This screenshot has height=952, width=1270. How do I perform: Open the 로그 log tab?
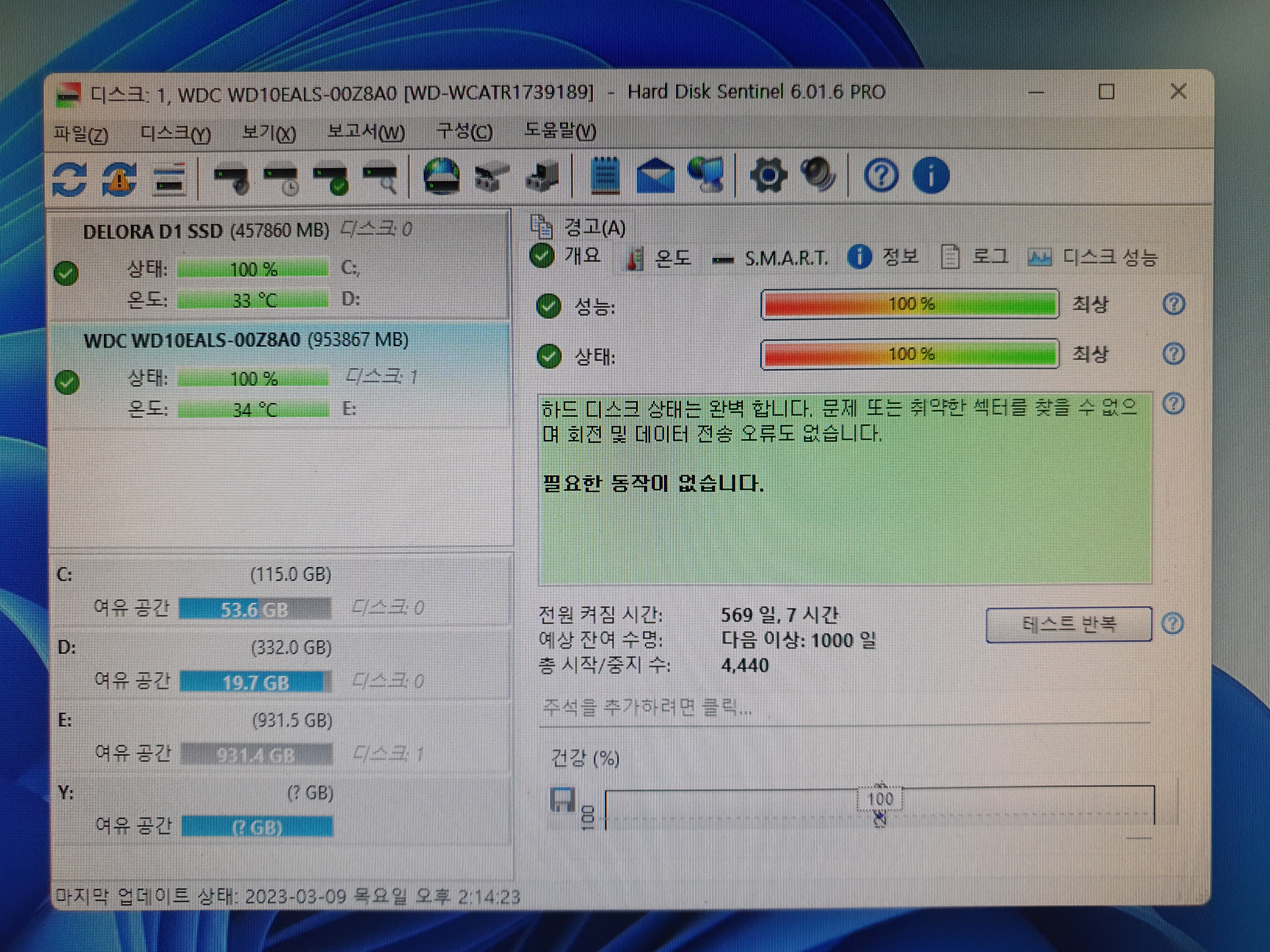click(x=974, y=256)
